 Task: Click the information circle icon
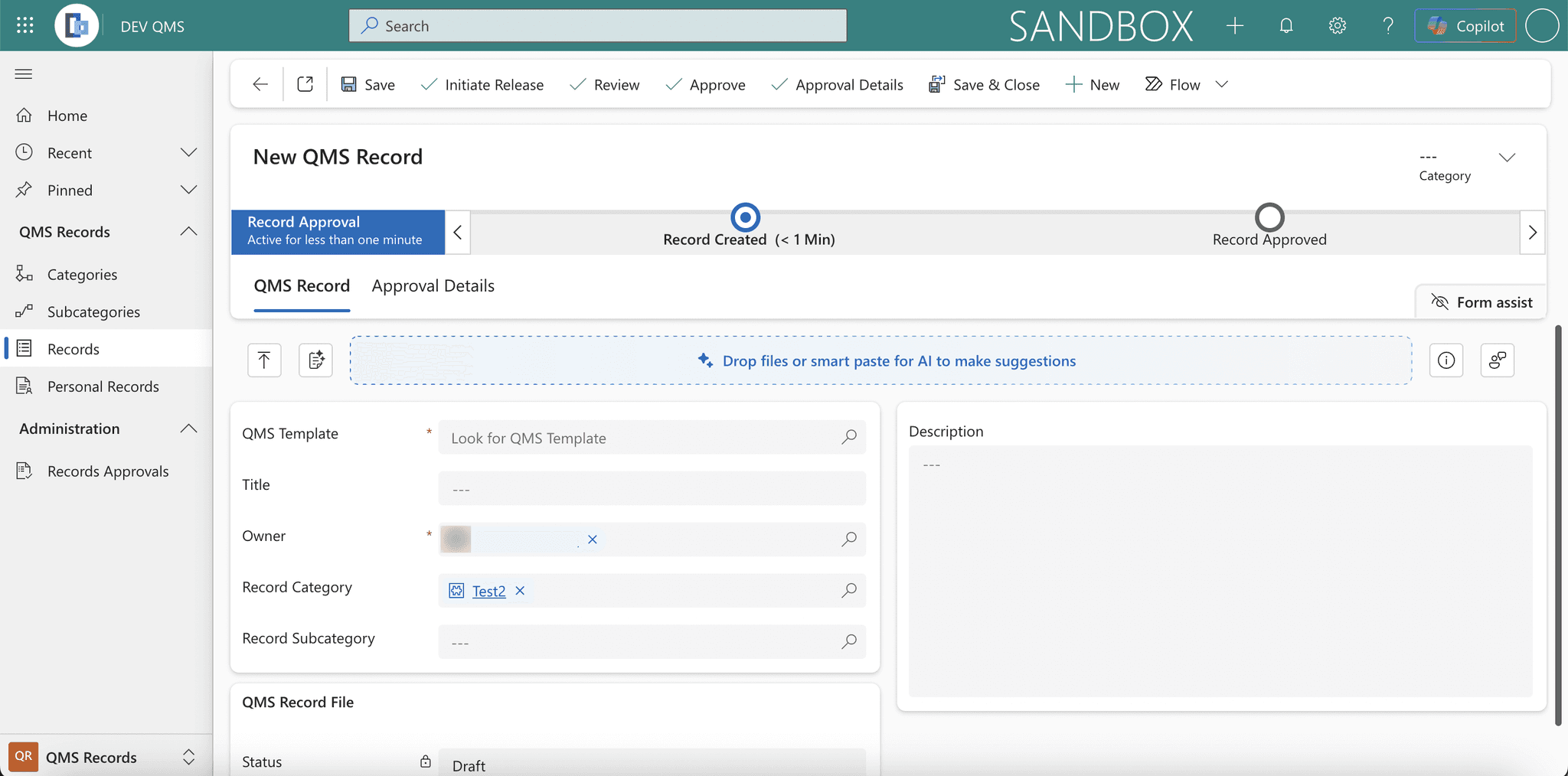(1446, 360)
